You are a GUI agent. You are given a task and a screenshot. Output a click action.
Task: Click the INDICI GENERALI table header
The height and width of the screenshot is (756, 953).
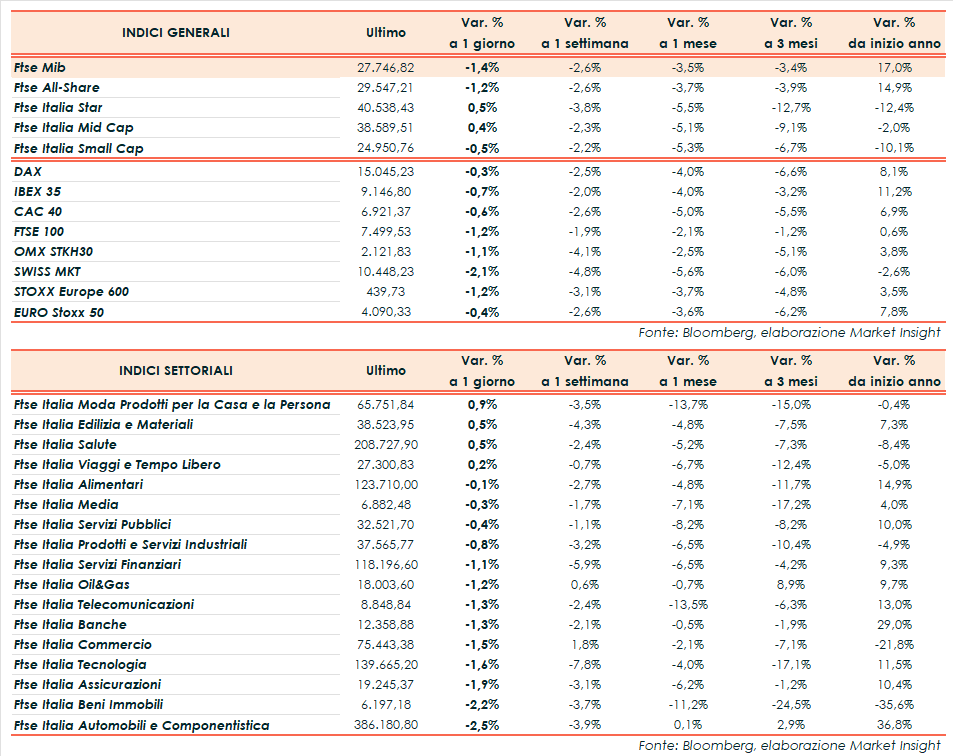[175, 33]
